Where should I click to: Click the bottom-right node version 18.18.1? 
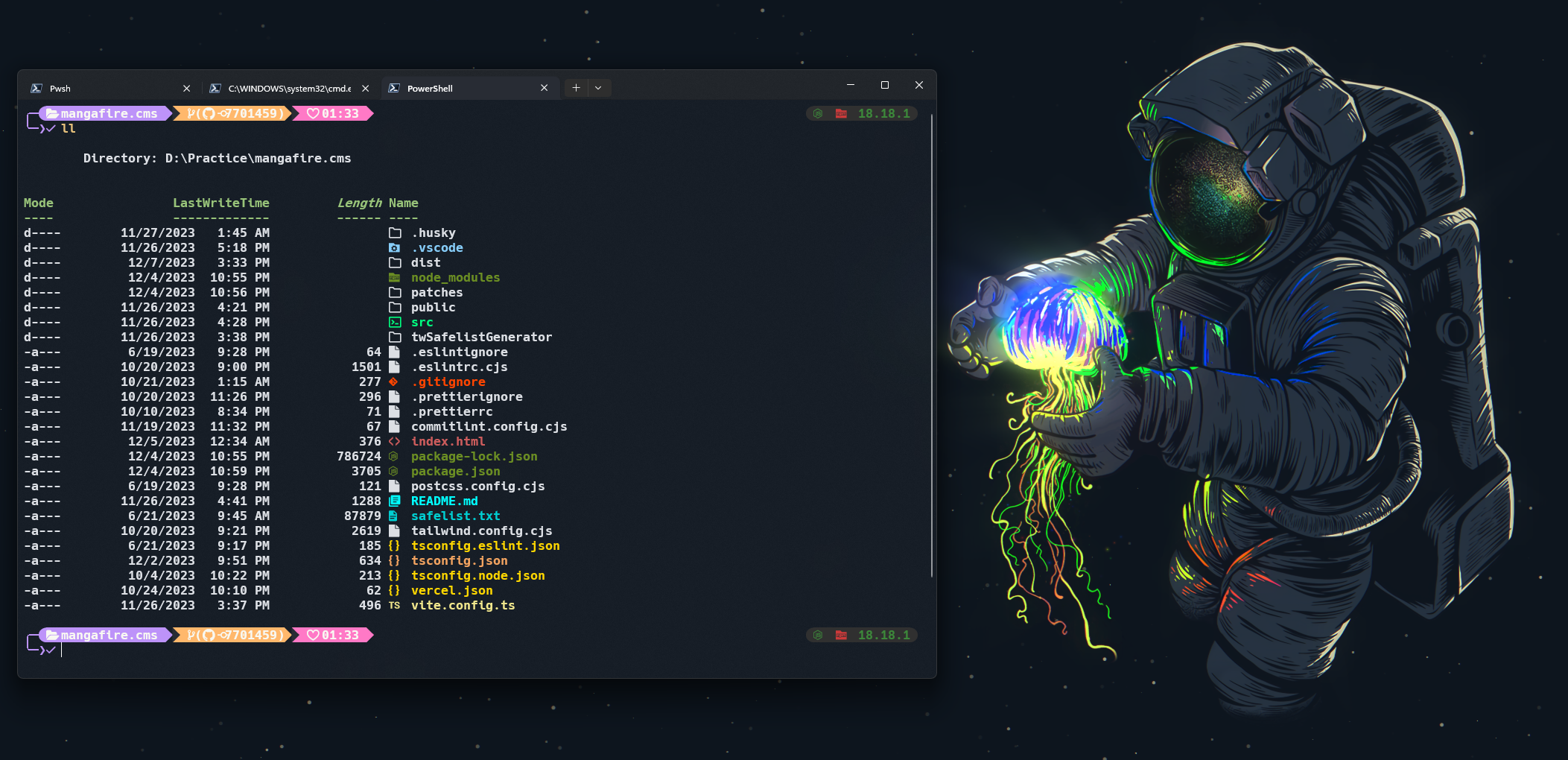coord(883,636)
